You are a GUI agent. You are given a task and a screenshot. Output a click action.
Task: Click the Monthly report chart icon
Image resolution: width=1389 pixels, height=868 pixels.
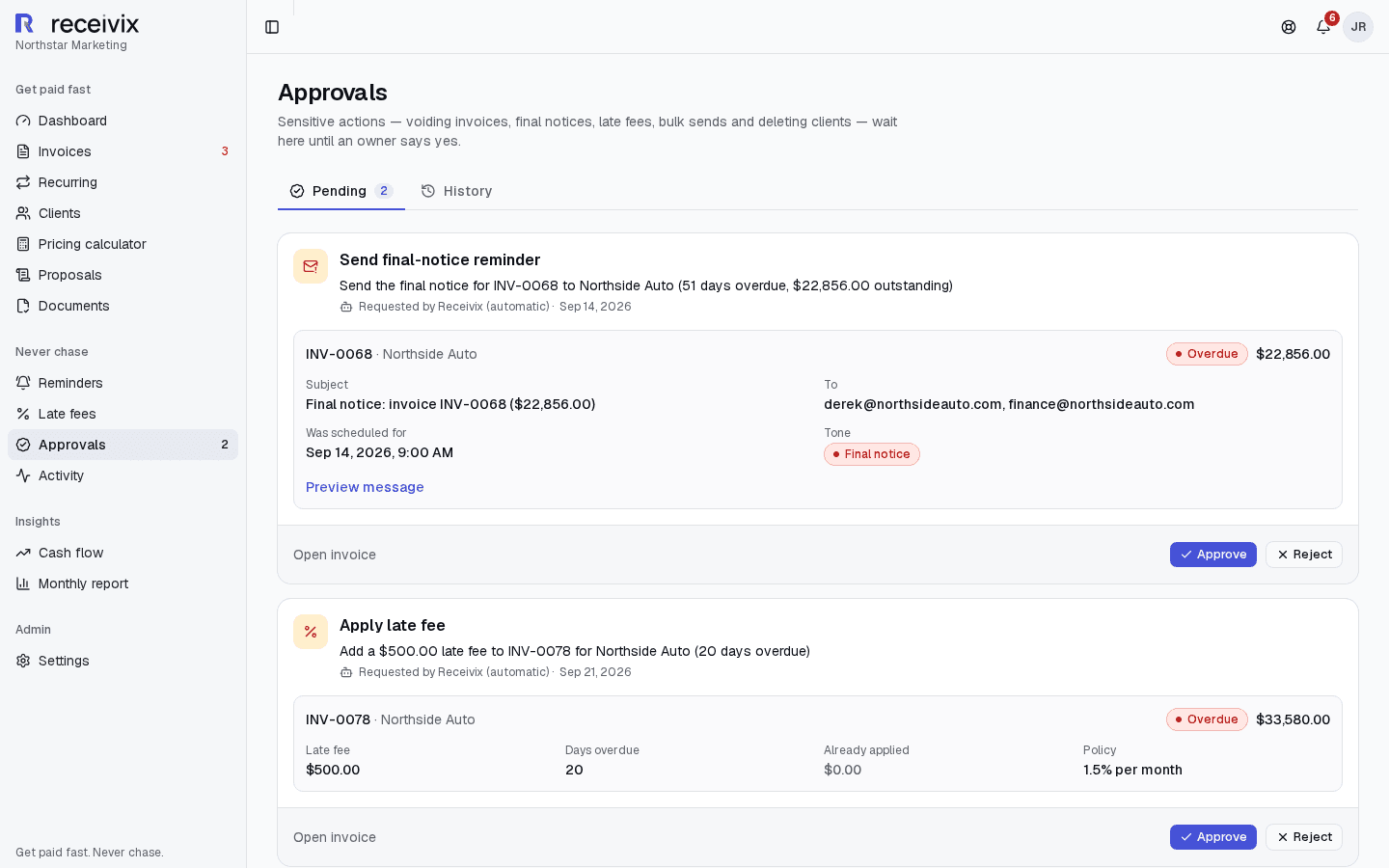(23, 583)
